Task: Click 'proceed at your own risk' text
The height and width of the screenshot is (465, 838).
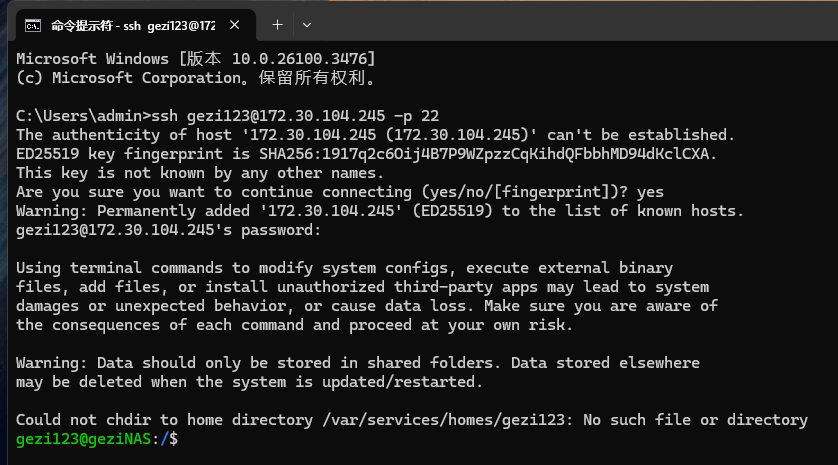Action: 460,325
